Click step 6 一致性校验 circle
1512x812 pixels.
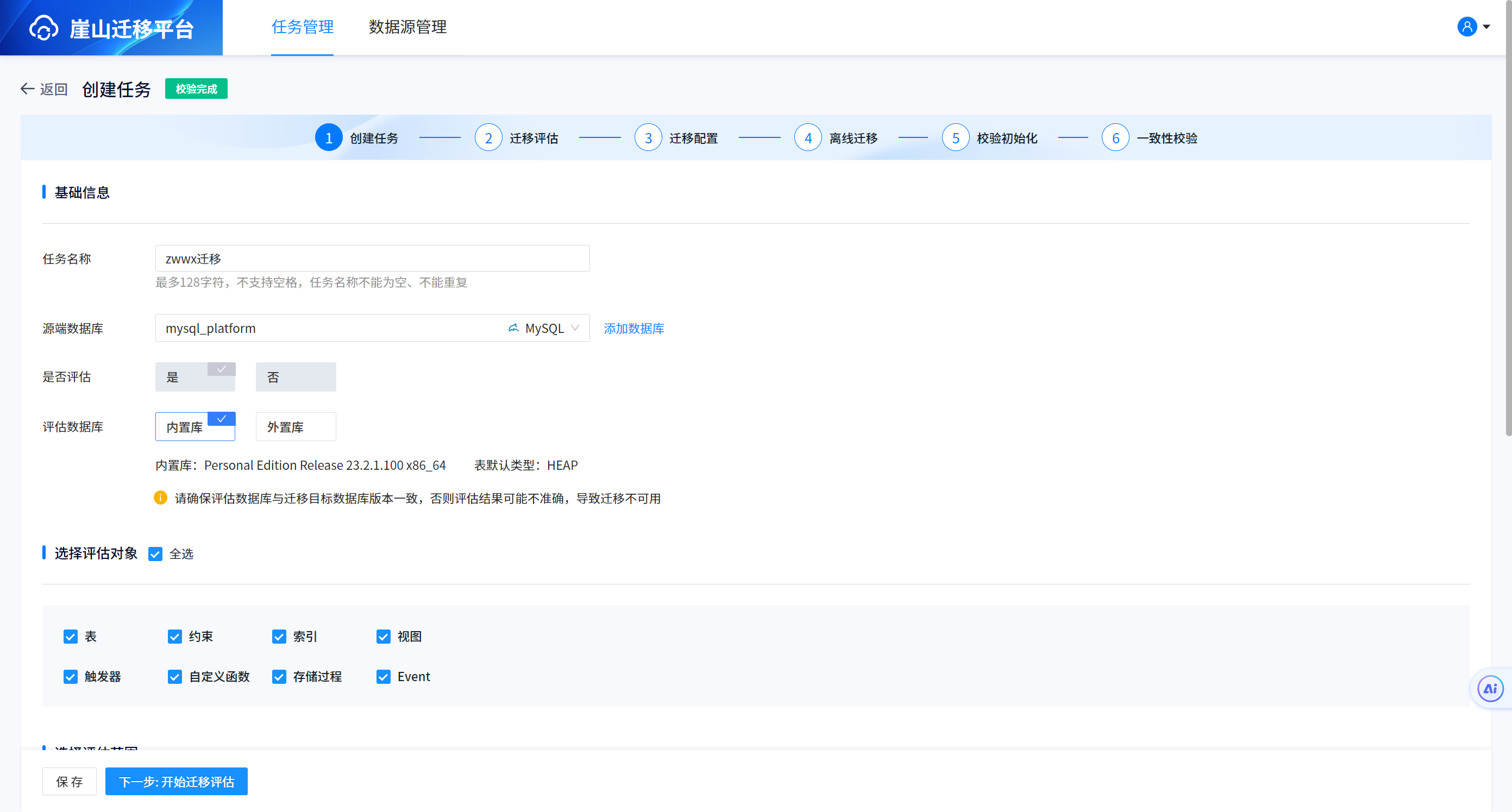[x=1115, y=138]
